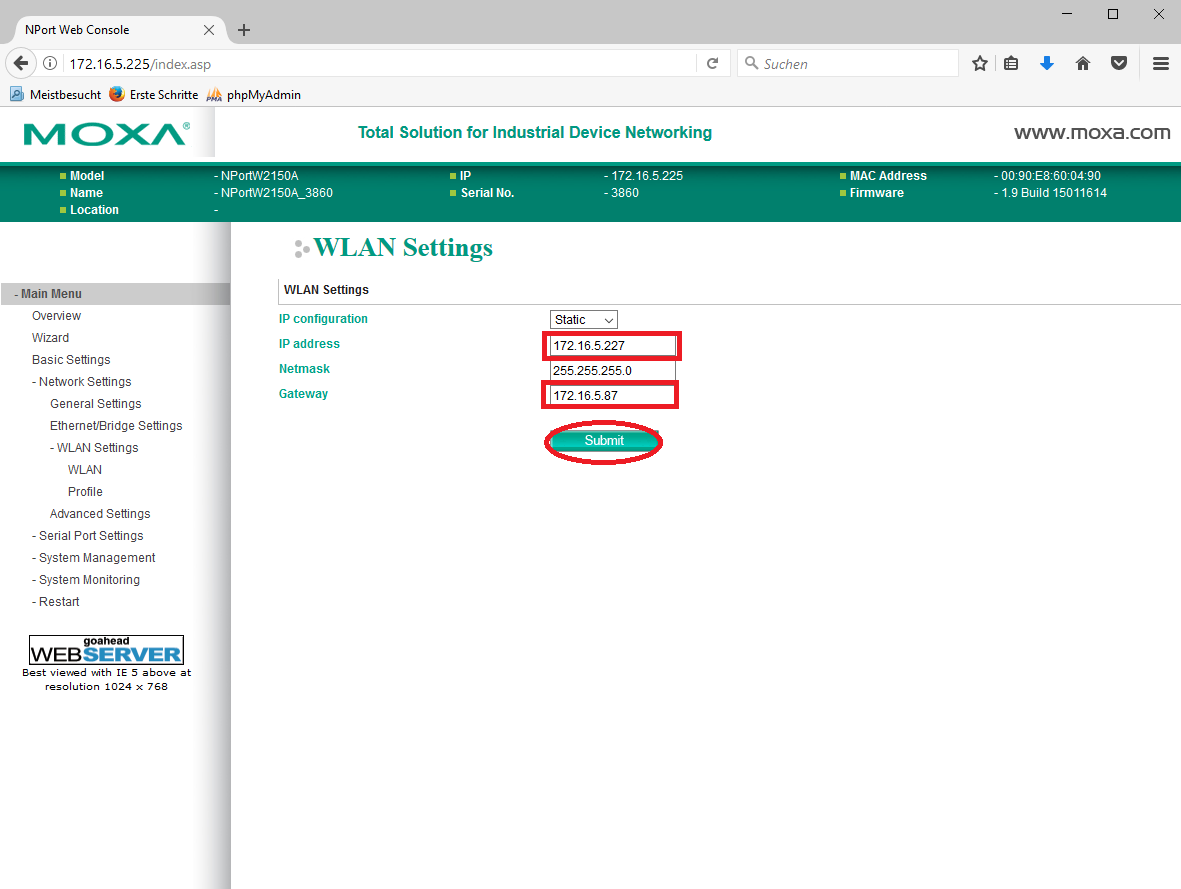Open the downloads arrow icon

coord(1047,63)
